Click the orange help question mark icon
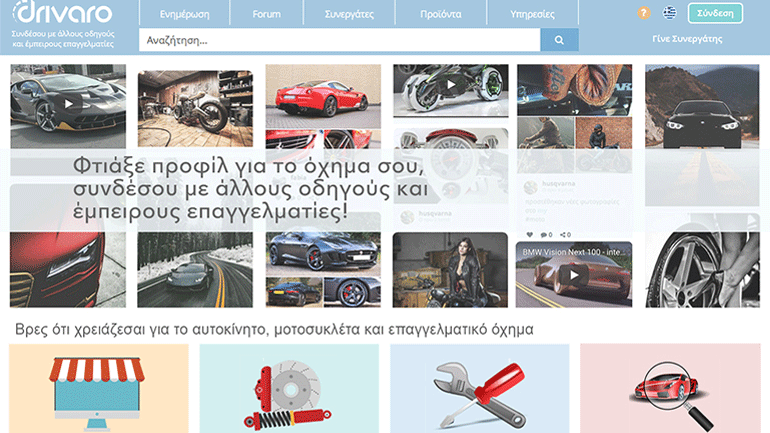Image resolution: width=770 pixels, height=433 pixels. tap(643, 13)
